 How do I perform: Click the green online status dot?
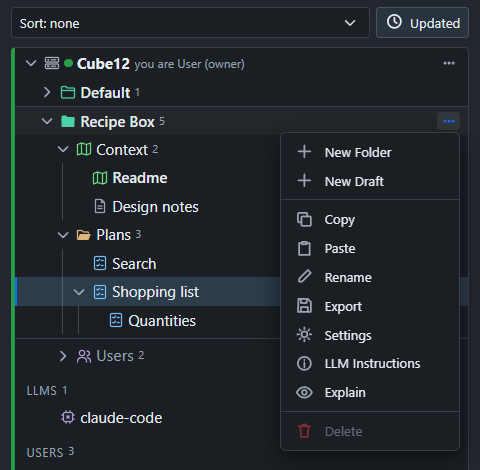(68, 63)
